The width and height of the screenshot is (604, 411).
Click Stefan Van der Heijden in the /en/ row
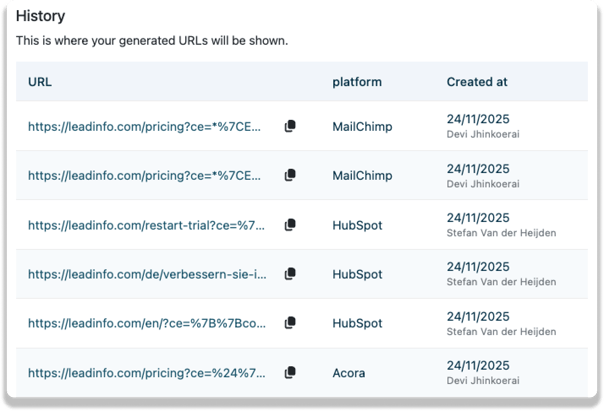point(500,332)
